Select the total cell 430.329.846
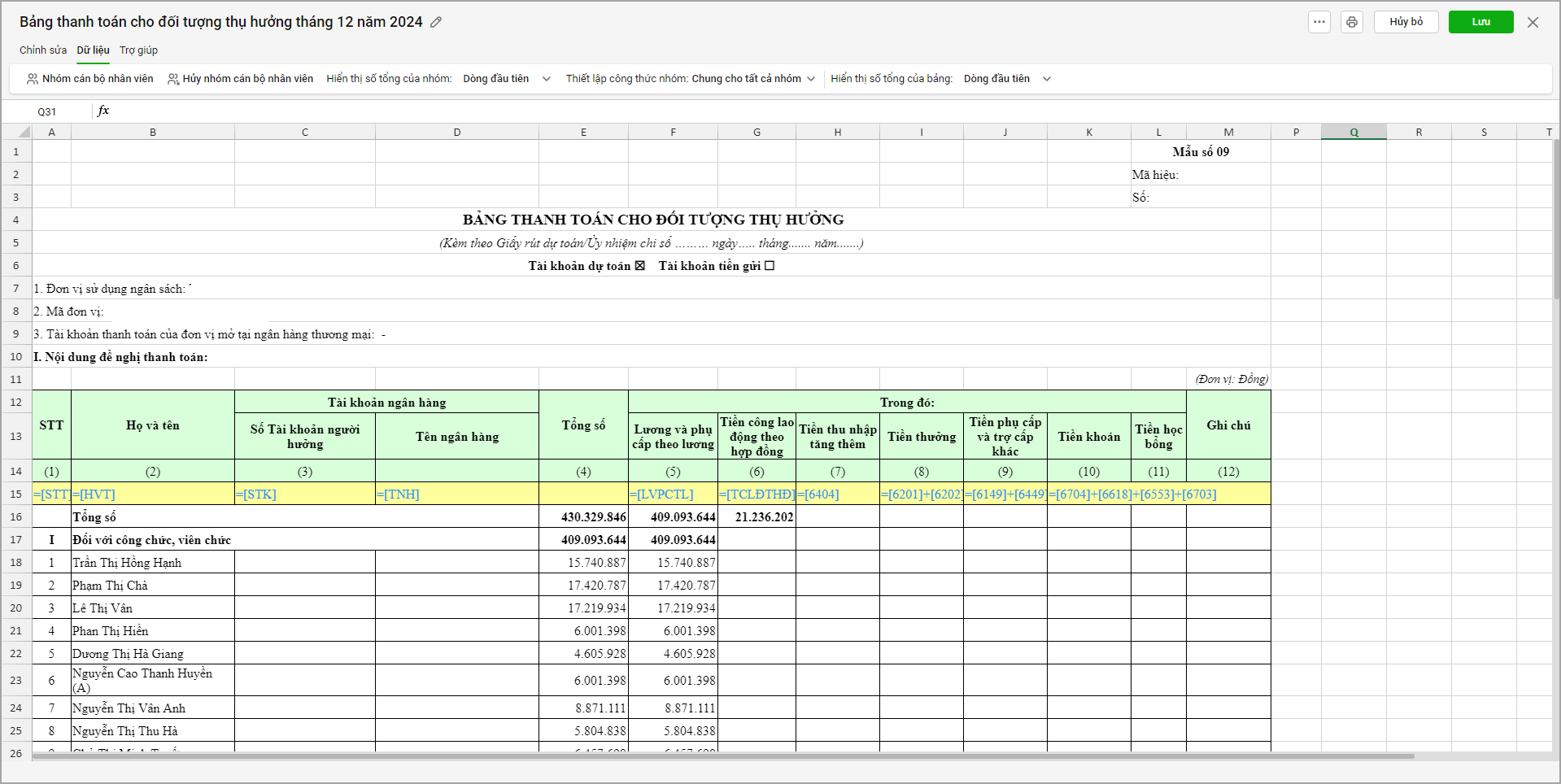Viewport: 1561px width, 784px height. click(x=583, y=516)
